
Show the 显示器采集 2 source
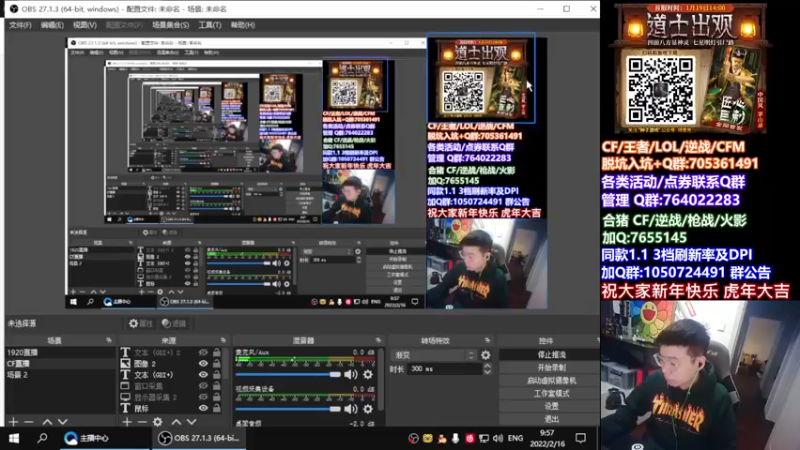(x=203, y=397)
